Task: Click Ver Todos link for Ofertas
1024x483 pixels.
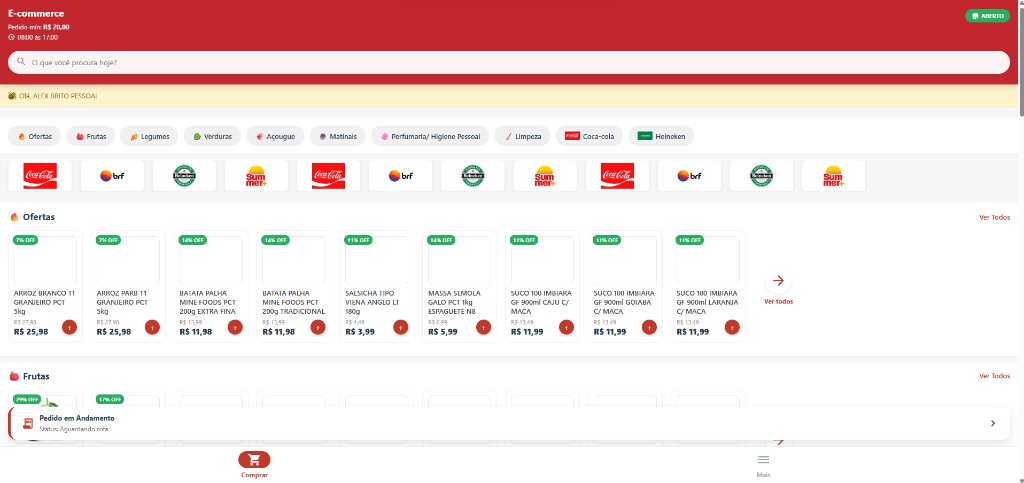Action: point(994,217)
